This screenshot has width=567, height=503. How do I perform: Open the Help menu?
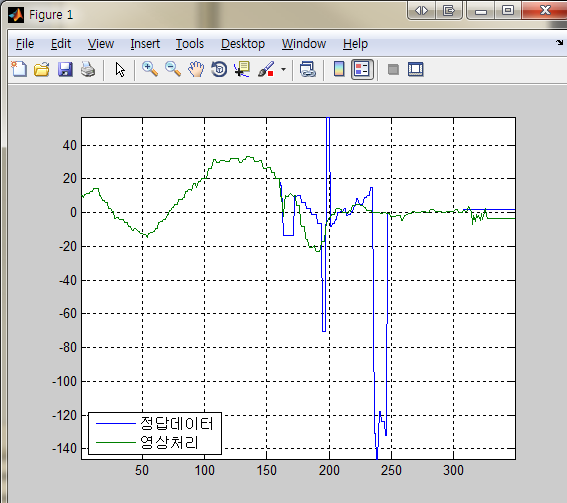tap(355, 44)
